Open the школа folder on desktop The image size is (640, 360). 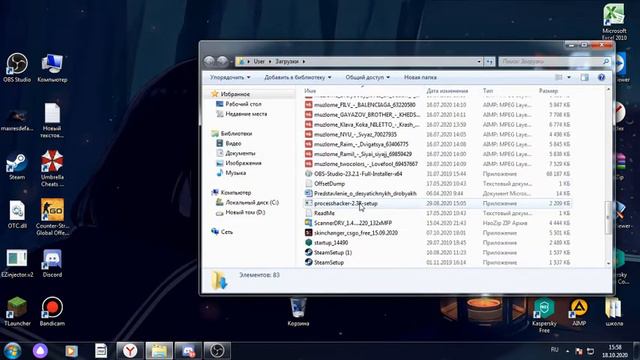click(614, 312)
